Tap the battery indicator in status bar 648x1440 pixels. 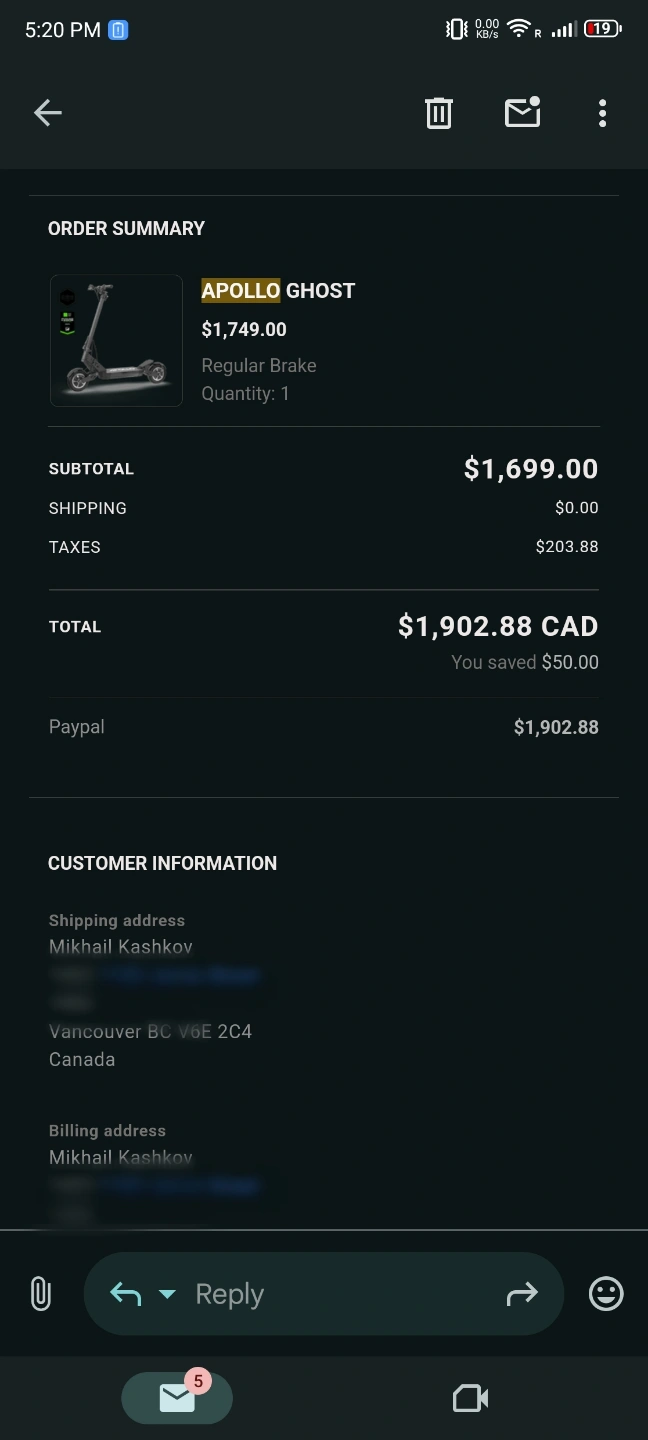(x=602, y=29)
